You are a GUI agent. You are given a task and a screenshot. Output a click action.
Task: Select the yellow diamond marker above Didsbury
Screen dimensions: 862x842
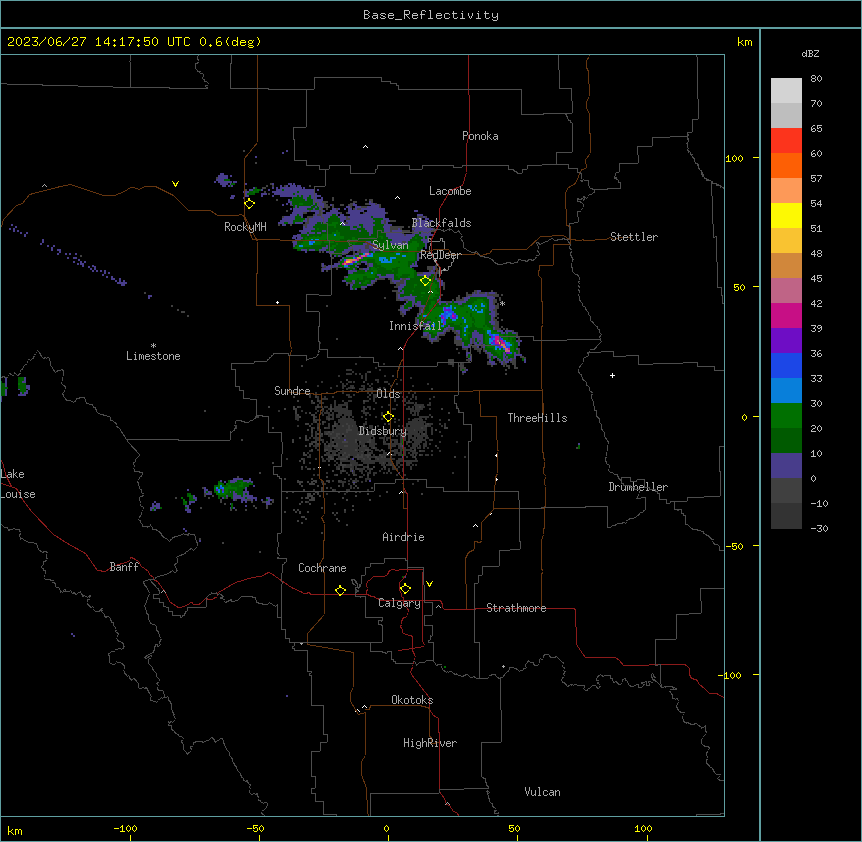pyautogui.click(x=388, y=417)
